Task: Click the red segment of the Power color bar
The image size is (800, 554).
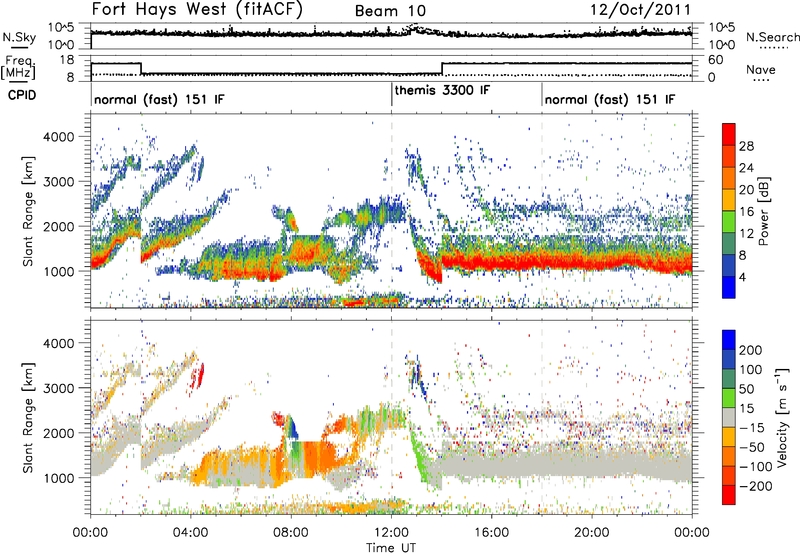Action: pos(729,134)
